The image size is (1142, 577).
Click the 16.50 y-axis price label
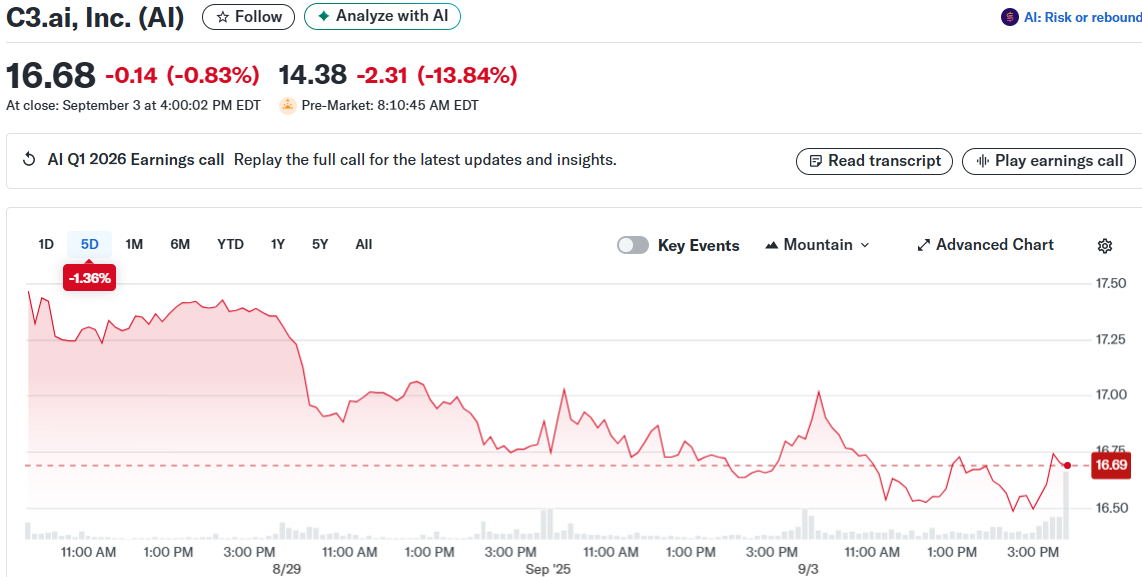point(1111,508)
